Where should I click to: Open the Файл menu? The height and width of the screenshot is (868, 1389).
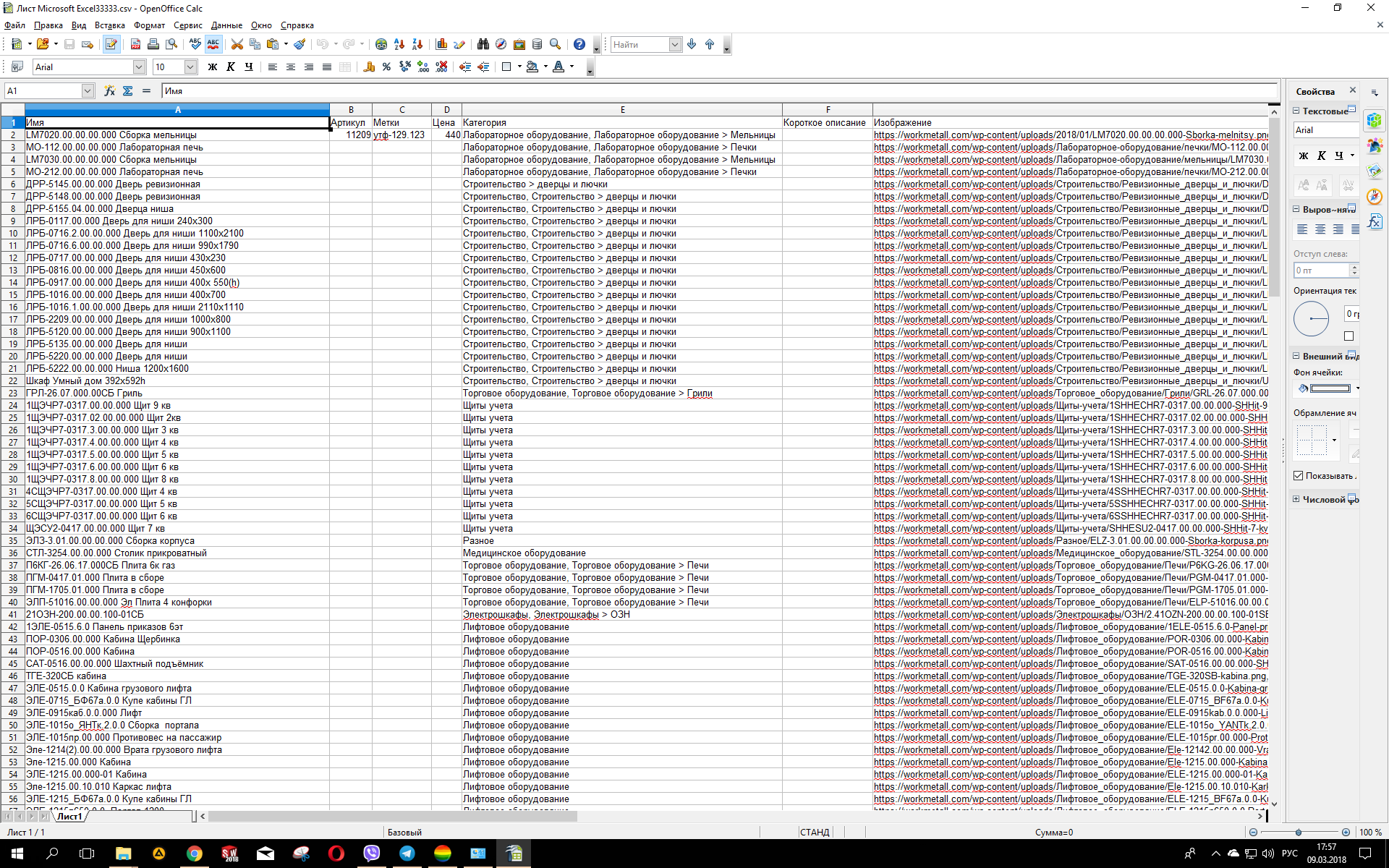[14, 25]
